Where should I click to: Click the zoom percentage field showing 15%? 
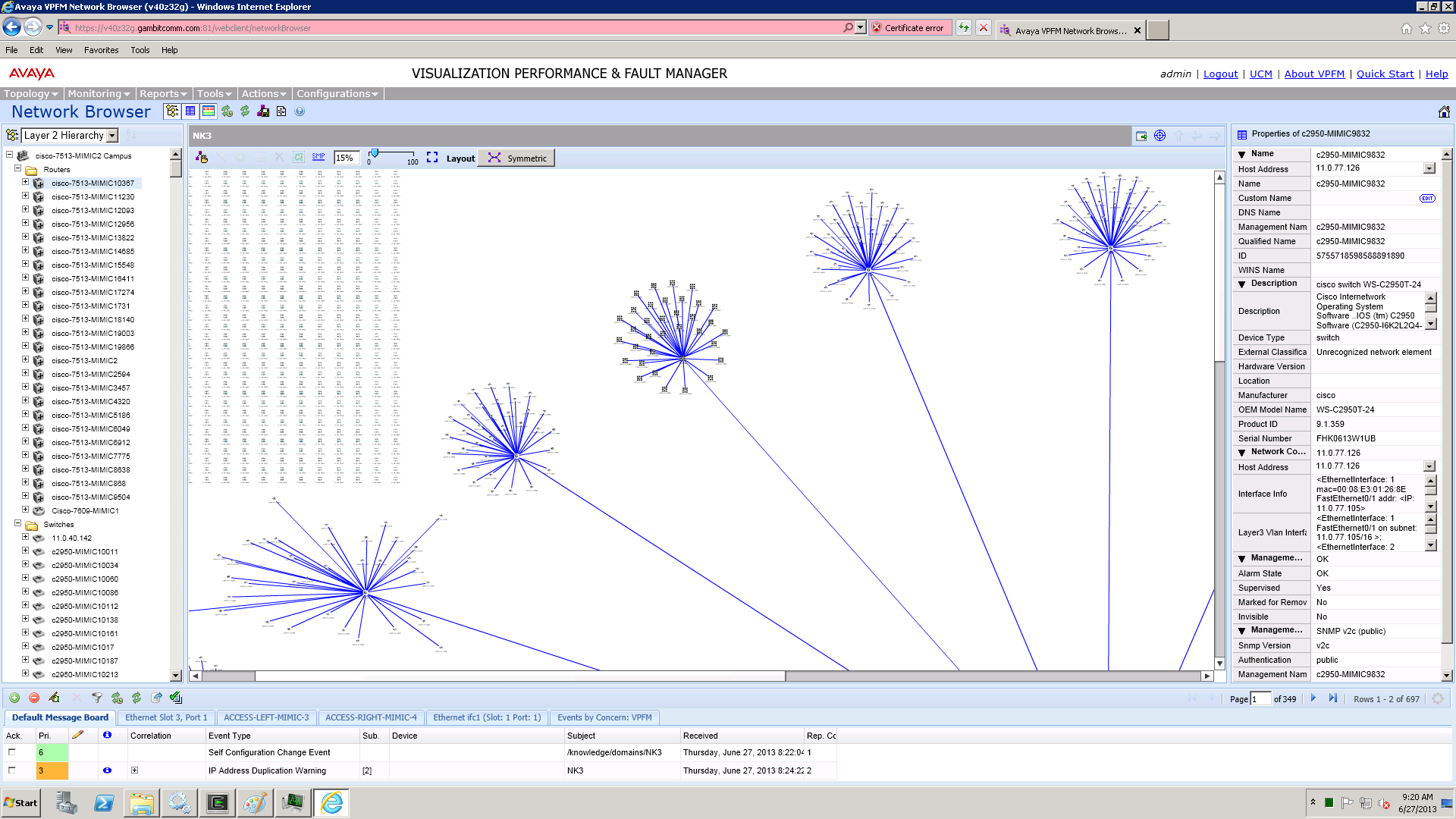(346, 158)
